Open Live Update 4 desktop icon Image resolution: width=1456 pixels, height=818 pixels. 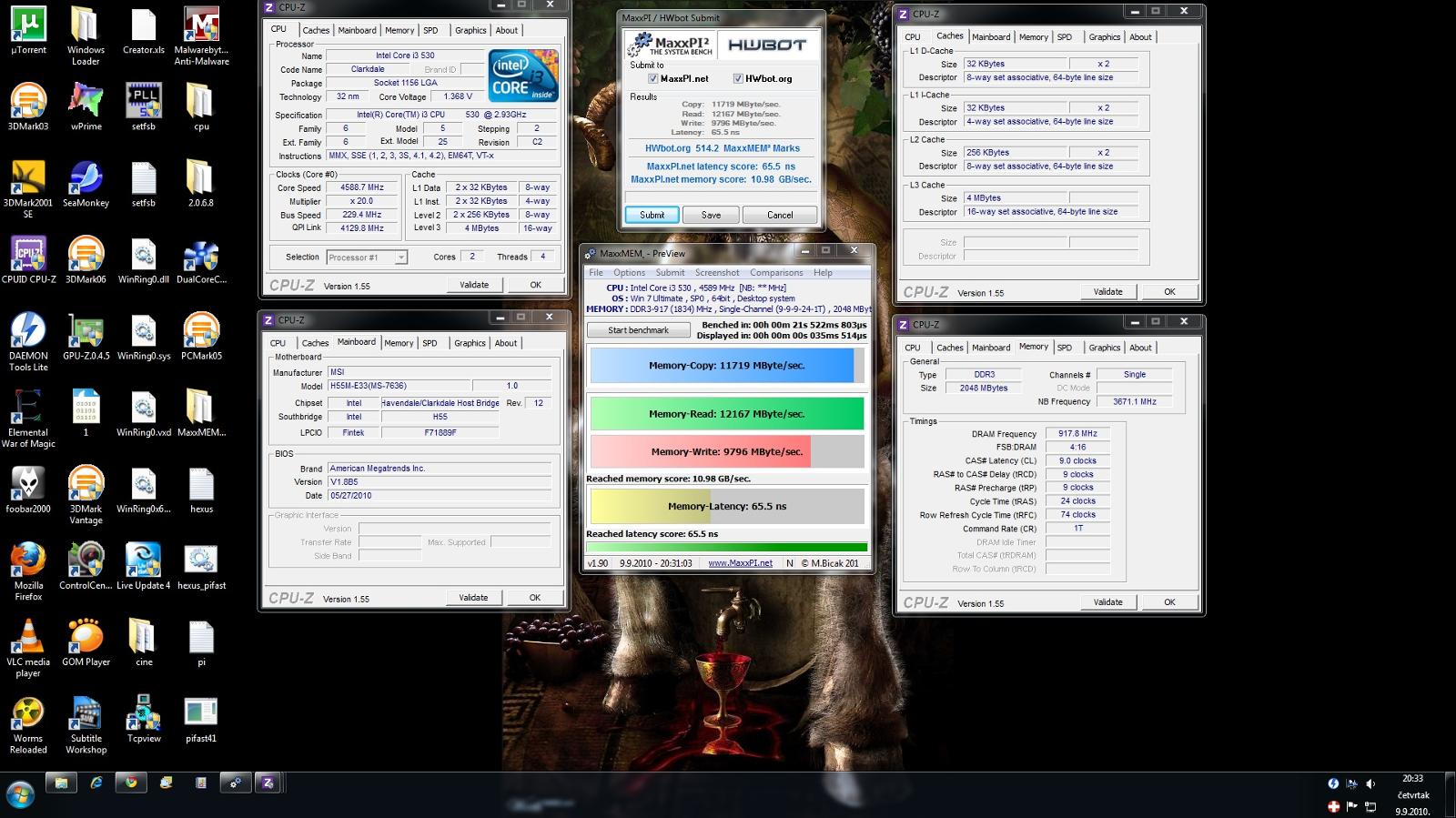click(x=143, y=566)
